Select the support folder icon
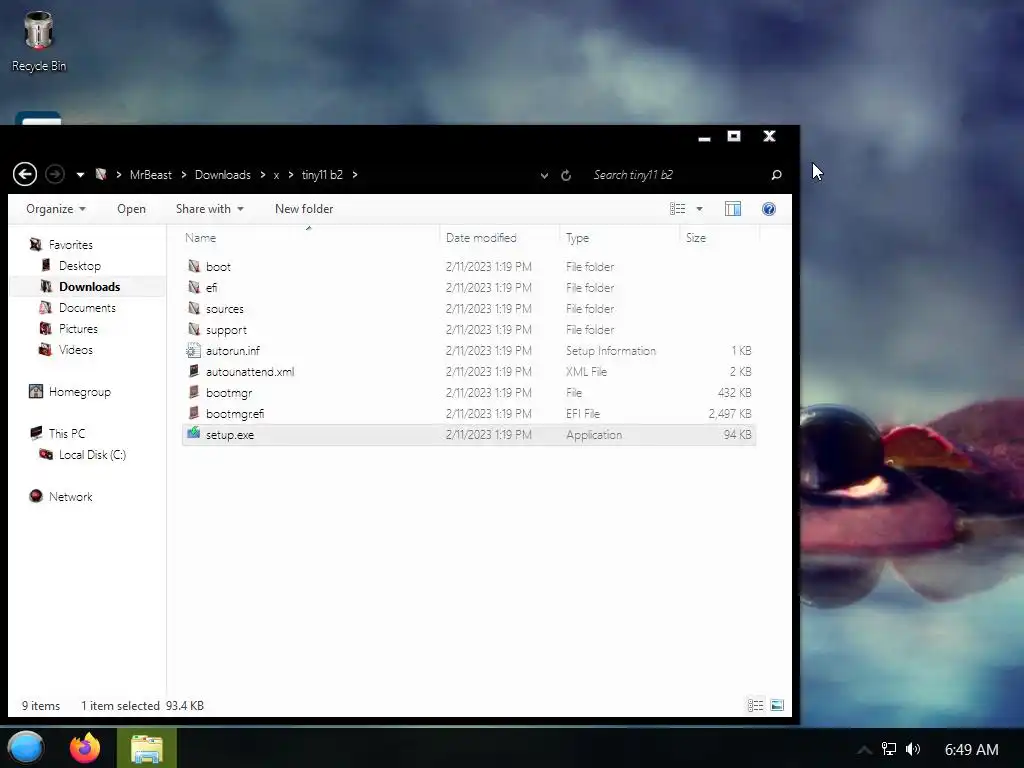The image size is (1024, 768). pos(194,328)
